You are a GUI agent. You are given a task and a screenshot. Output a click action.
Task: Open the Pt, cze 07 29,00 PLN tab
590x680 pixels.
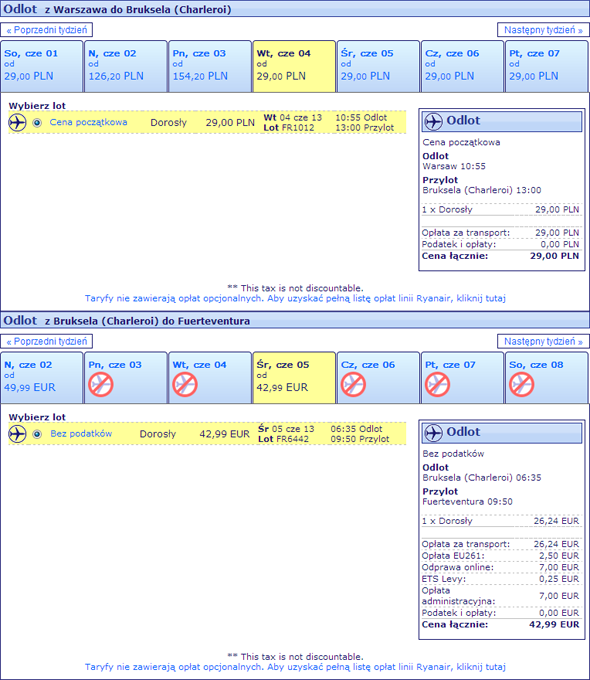point(547,66)
